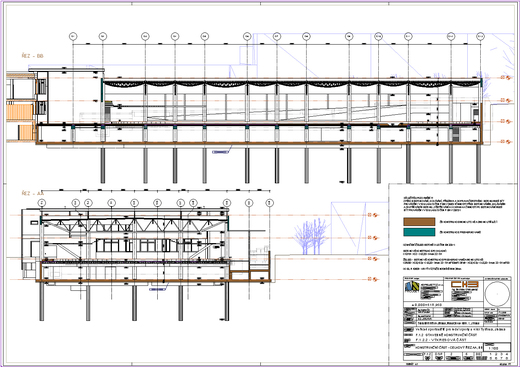Click the top elevation marker at right of section BB

click(x=506, y=78)
